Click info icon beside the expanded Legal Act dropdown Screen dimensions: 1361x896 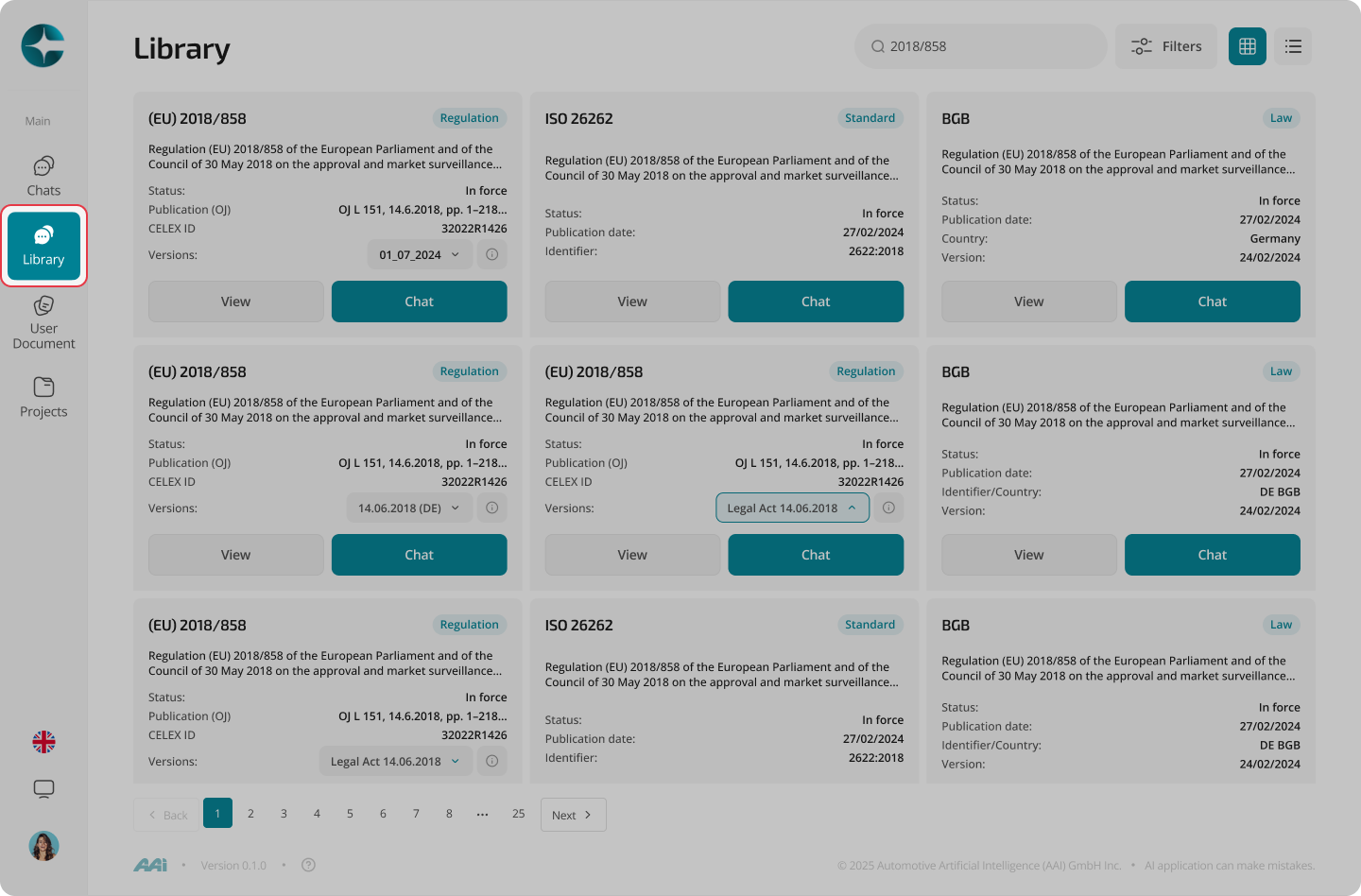[888, 508]
